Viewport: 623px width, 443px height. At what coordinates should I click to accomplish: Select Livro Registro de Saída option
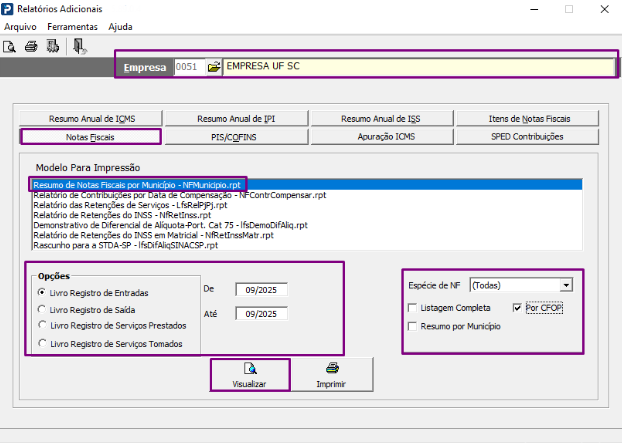pos(42,308)
